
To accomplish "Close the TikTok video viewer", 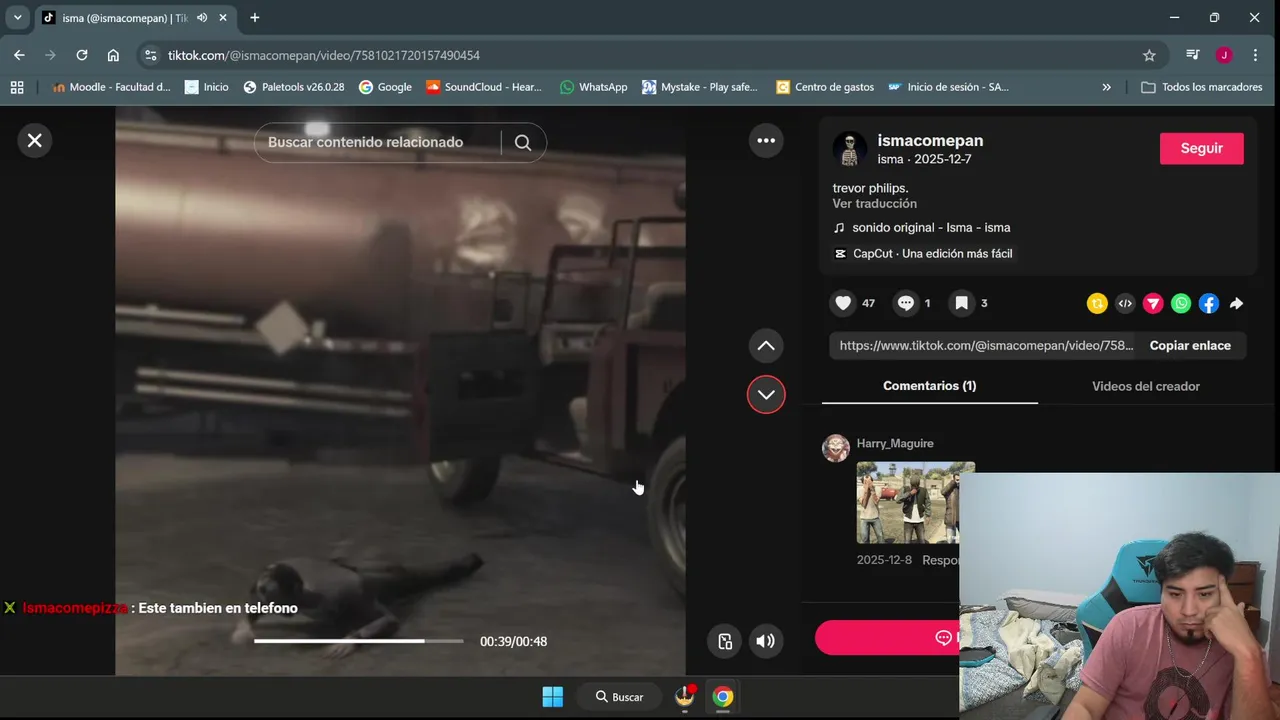I will coord(34,140).
